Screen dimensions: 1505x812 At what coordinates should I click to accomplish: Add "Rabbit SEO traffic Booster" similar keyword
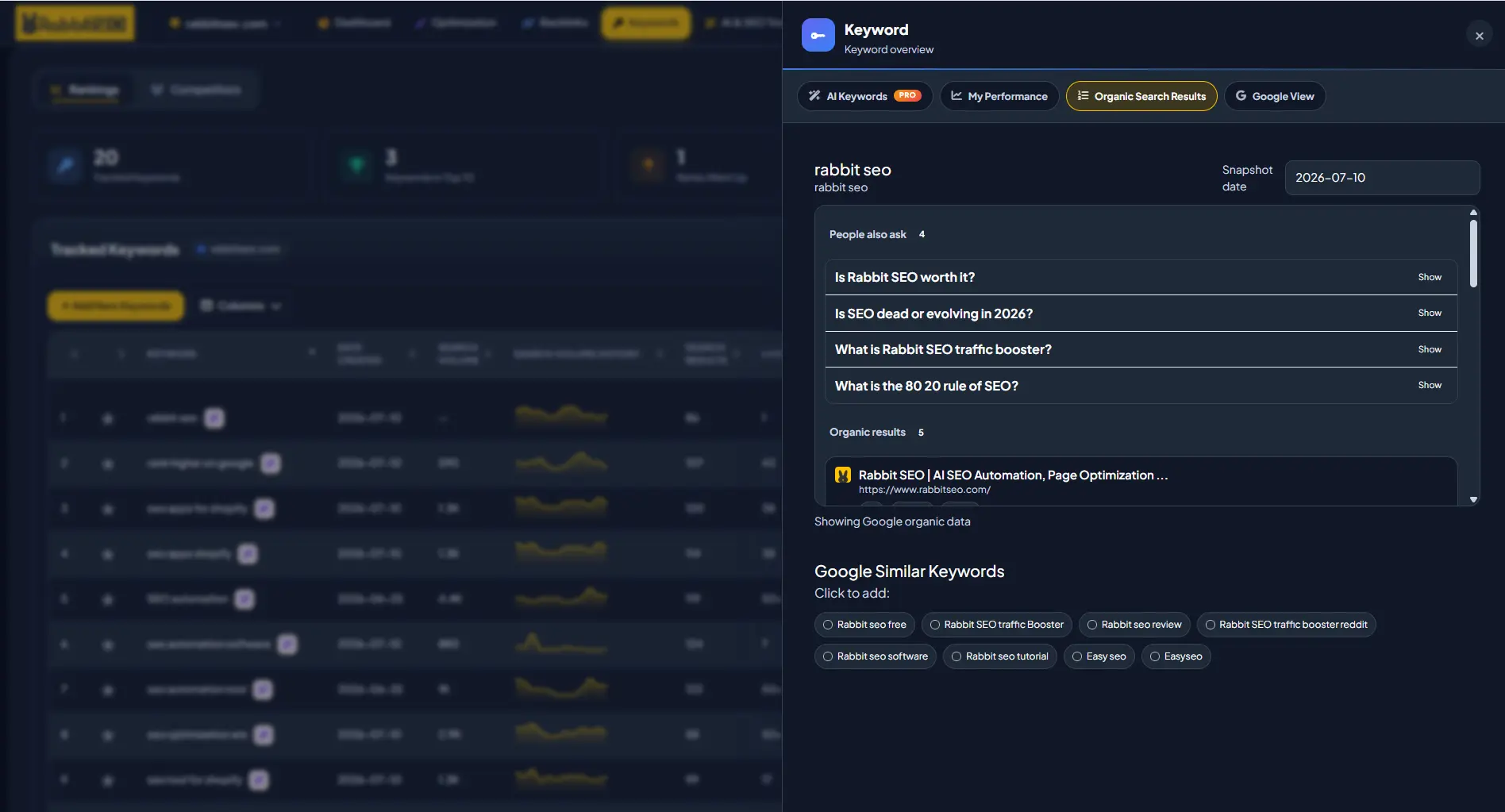pos(997,625)
